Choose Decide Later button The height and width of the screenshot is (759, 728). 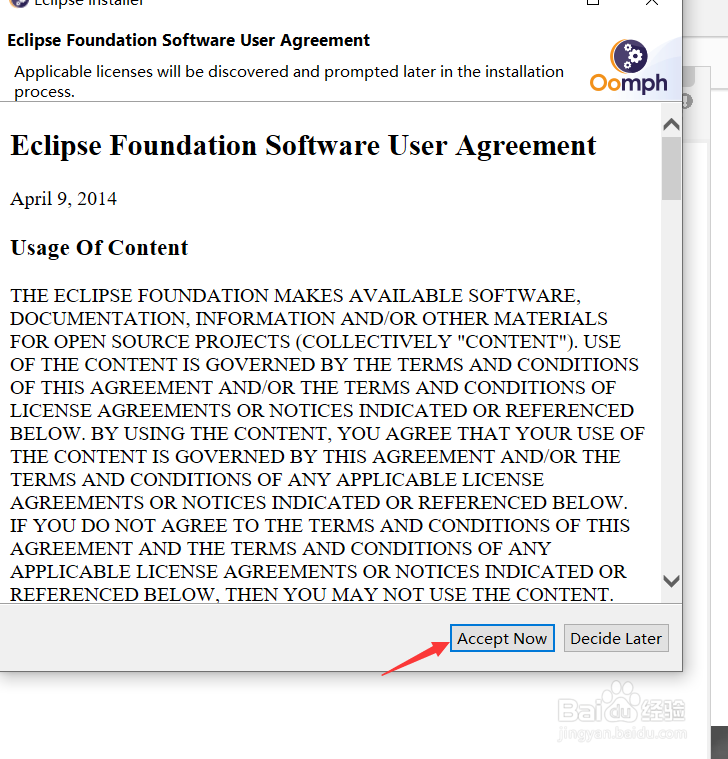(x=616, y=638)
